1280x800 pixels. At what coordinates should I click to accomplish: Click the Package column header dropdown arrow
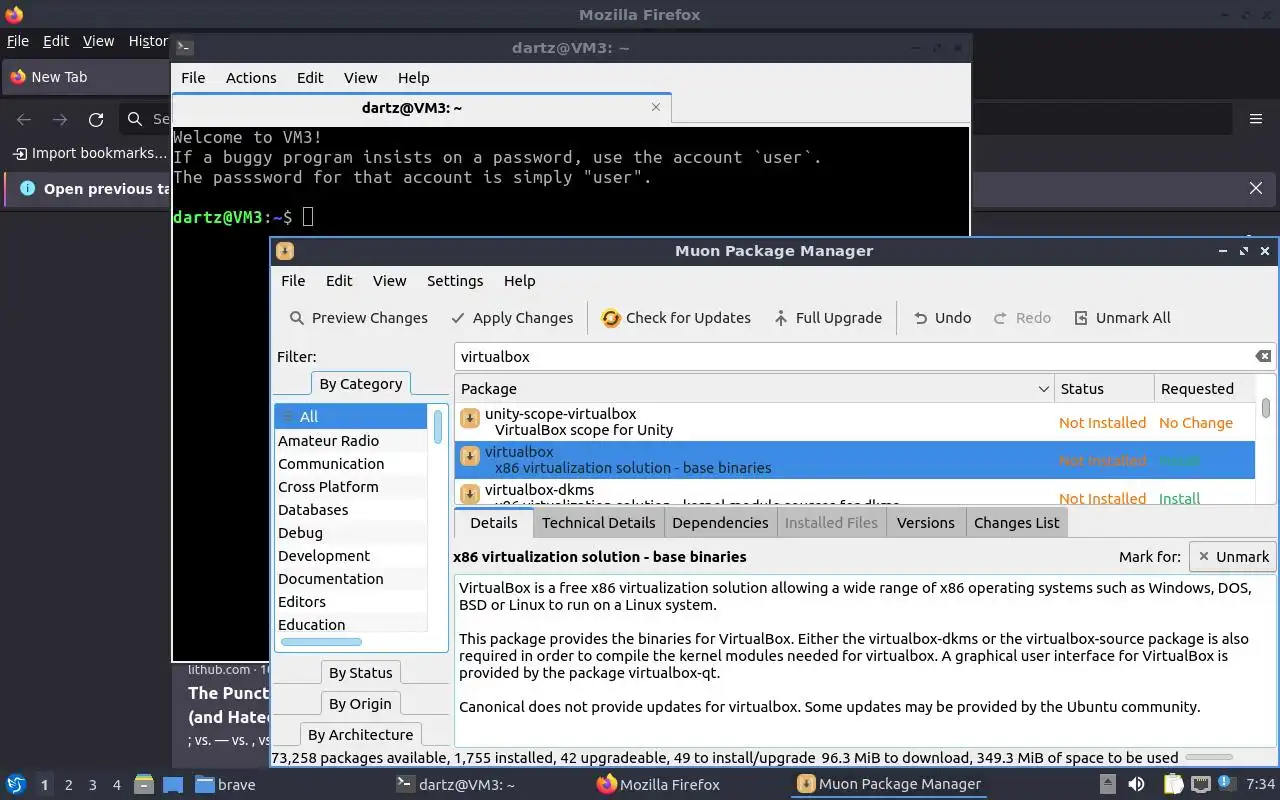pos(1043,389)
